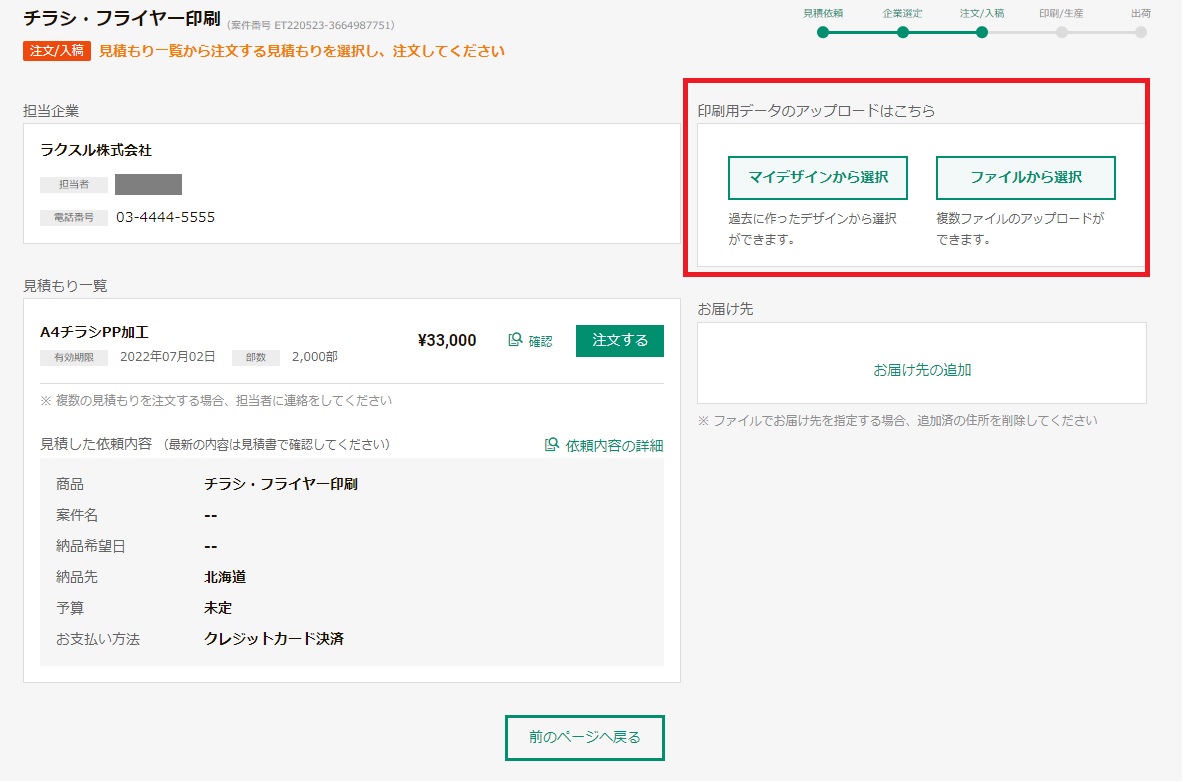Select the A4チラシPP加工 quote title
This screenshot has height=782, width=1183.
94,332
